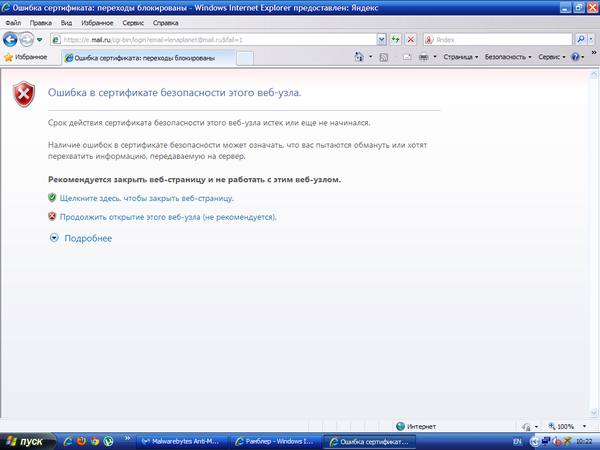Click the Refresh page icon
This screenshot has width=600, height=450.
[x=397, y=39]
